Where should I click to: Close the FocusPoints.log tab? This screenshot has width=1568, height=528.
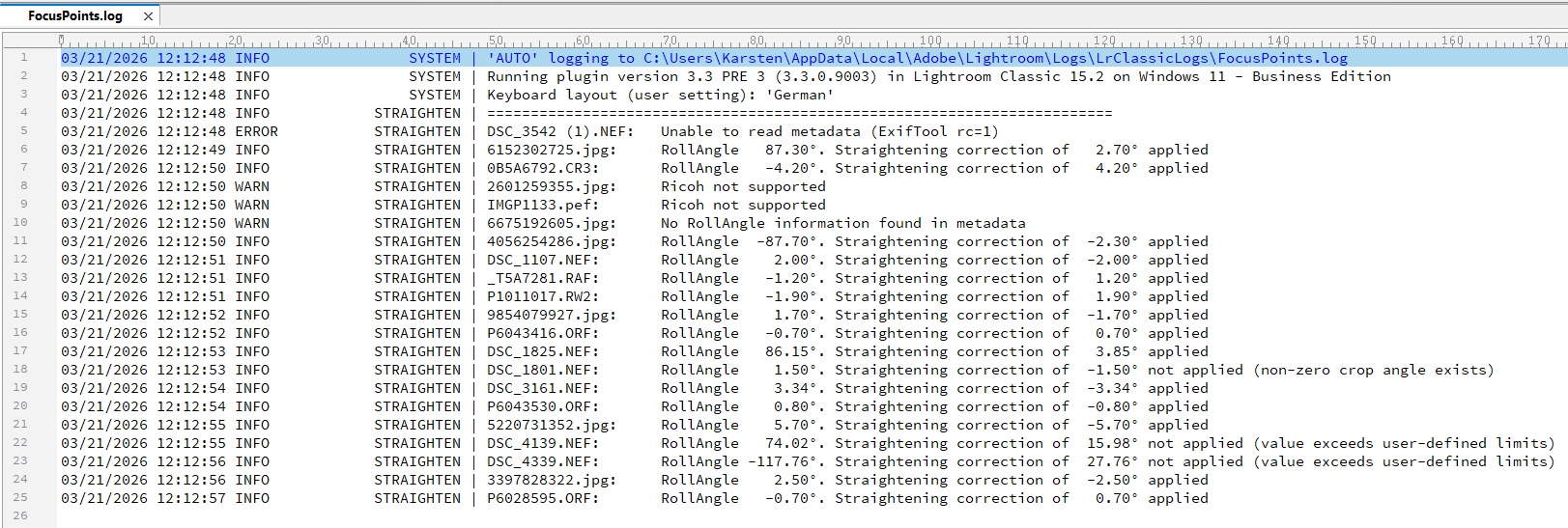click(x=148, y=16)
